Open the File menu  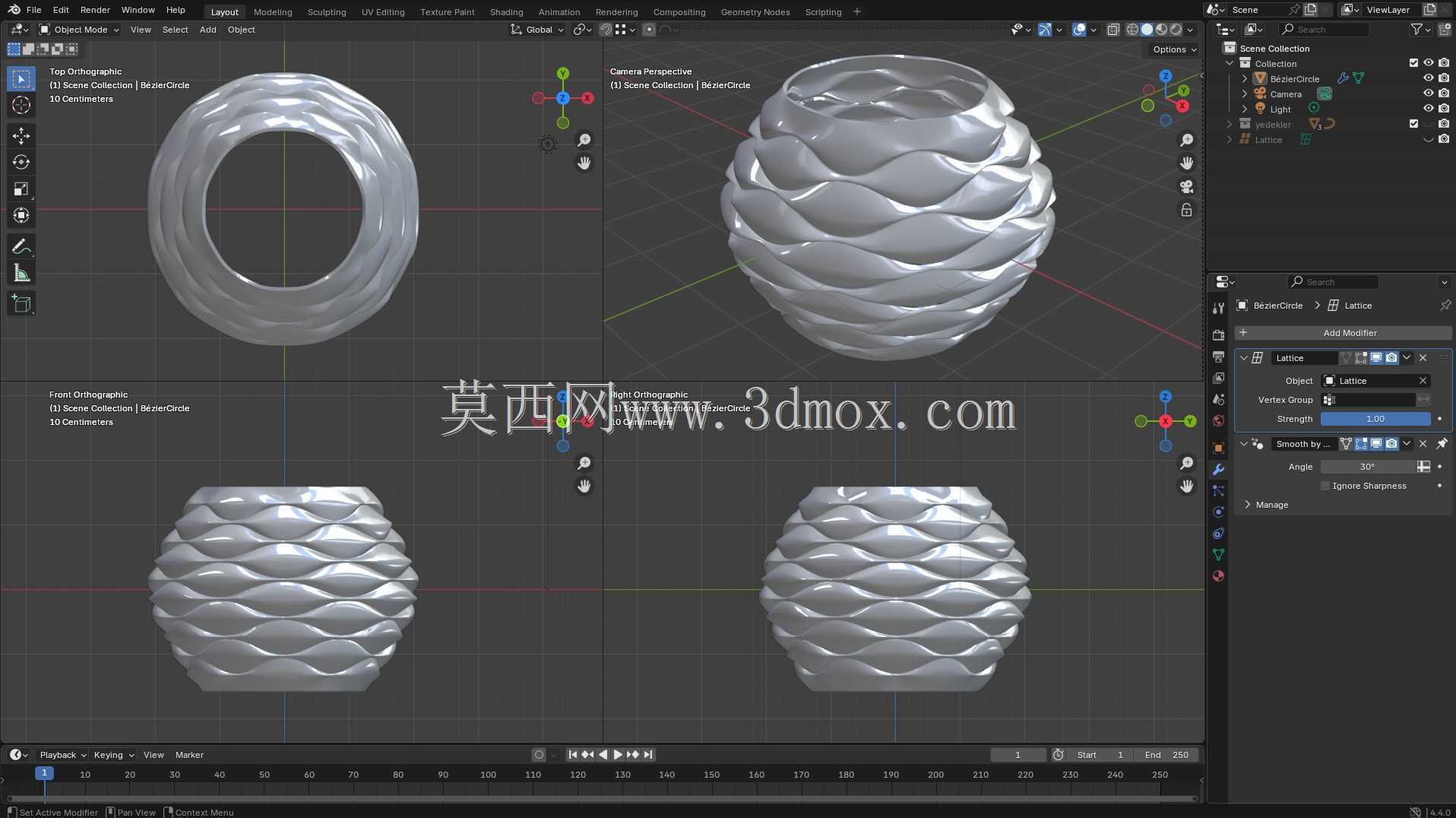(33, 10)
